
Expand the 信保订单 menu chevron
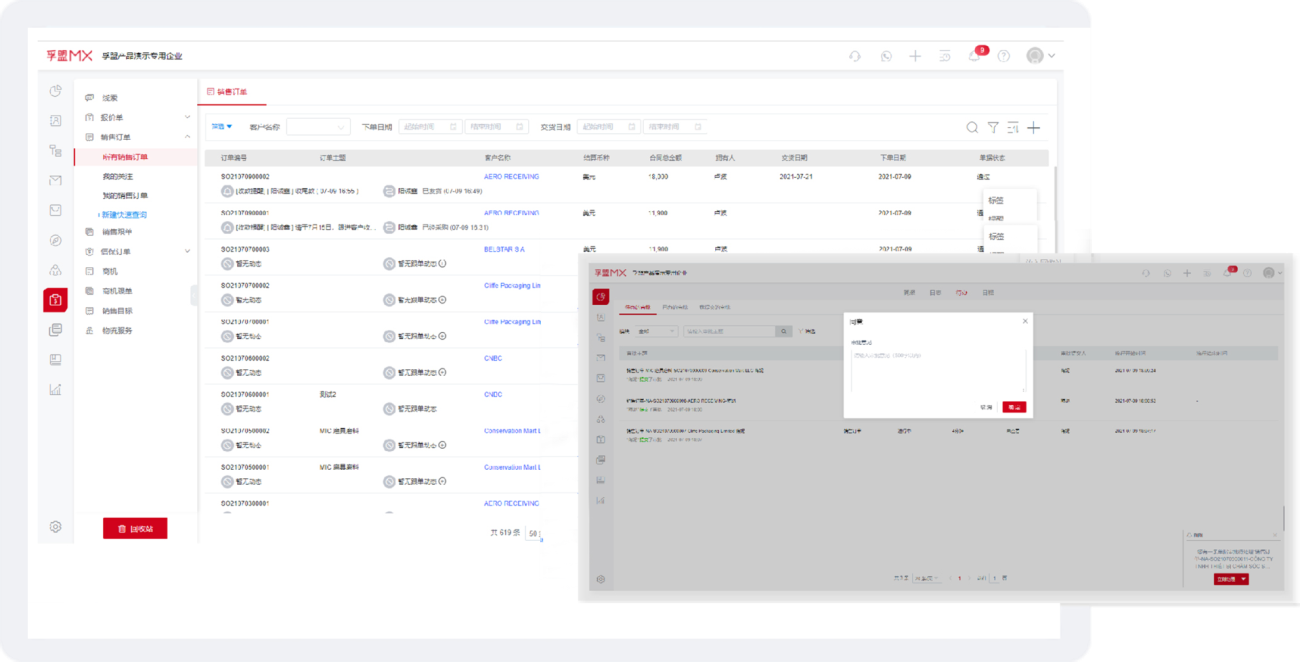coord(187,252)
